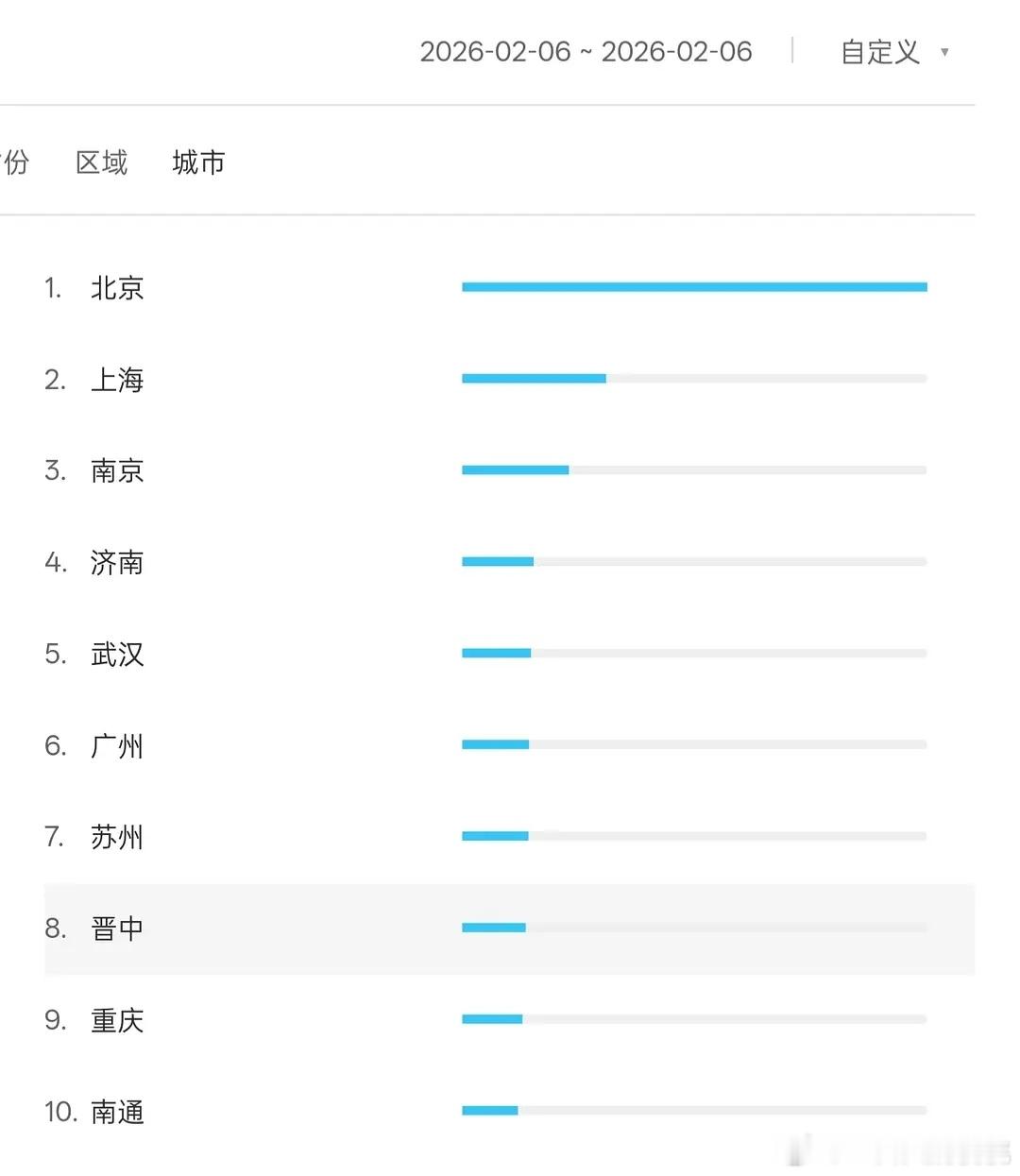Image resolution: width=1020 pixels, height=1176 pixels.
Task: Click the date range 2026-02-06 ~ 2026-02-06
Action: pos(586,52)
